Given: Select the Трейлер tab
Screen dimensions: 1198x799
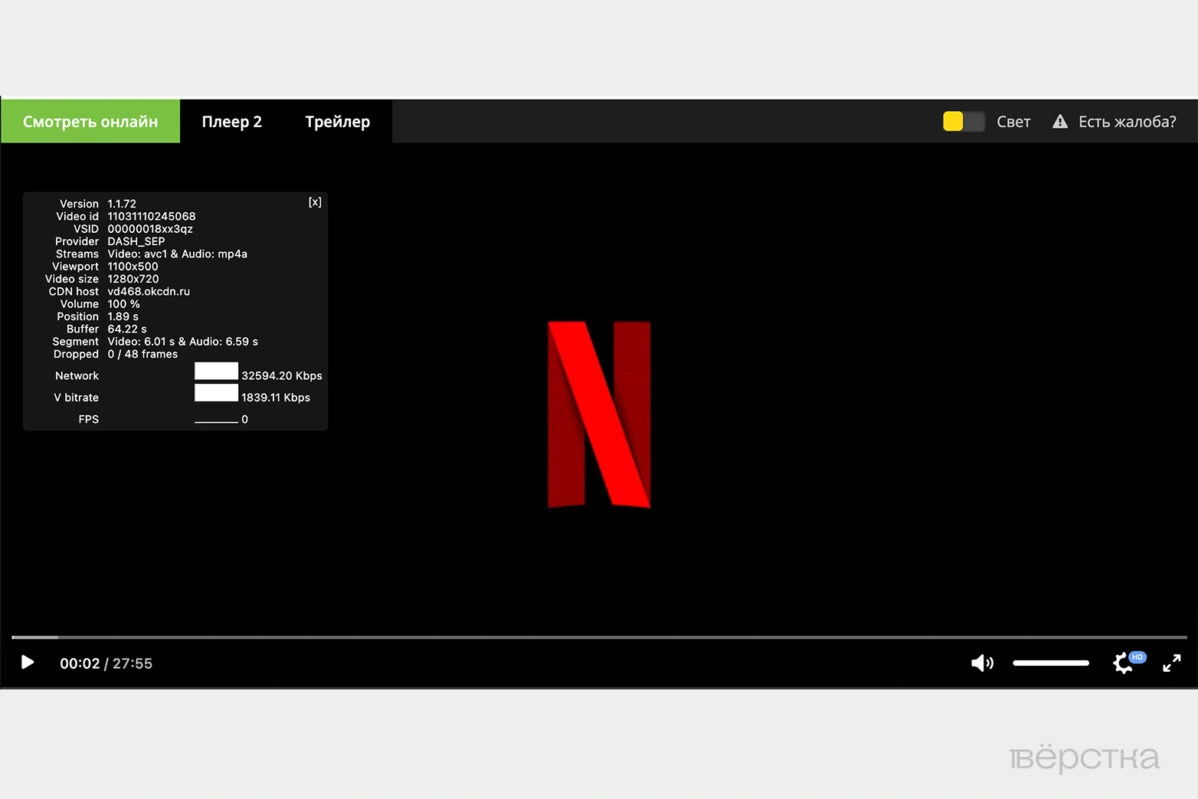Looking at the screenshot, I should [337, 122].
